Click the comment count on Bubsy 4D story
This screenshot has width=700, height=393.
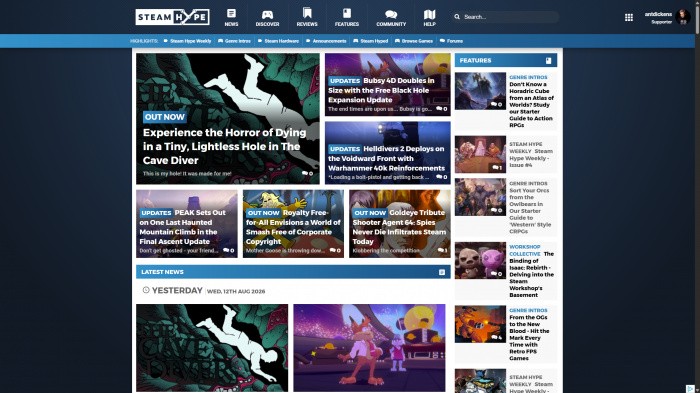(x=442, y=109)
